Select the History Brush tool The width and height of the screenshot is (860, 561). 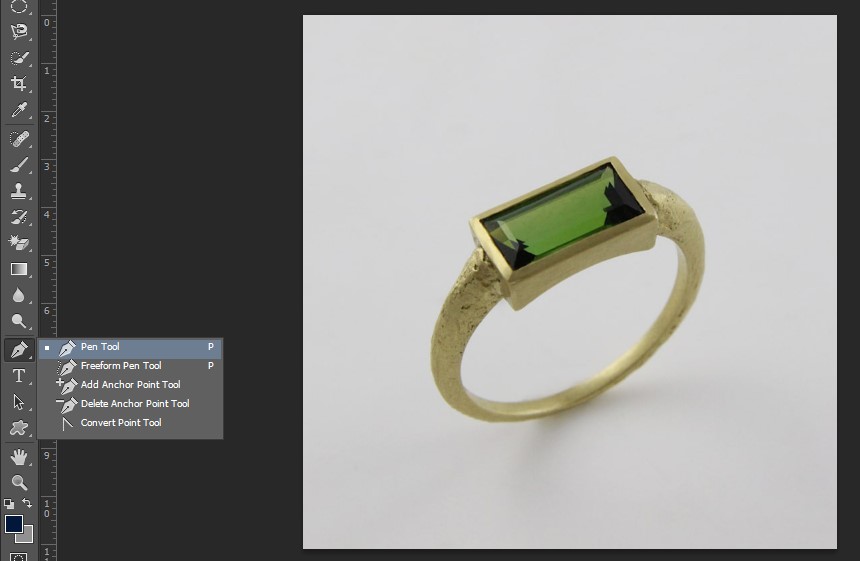tap(19, 217)
